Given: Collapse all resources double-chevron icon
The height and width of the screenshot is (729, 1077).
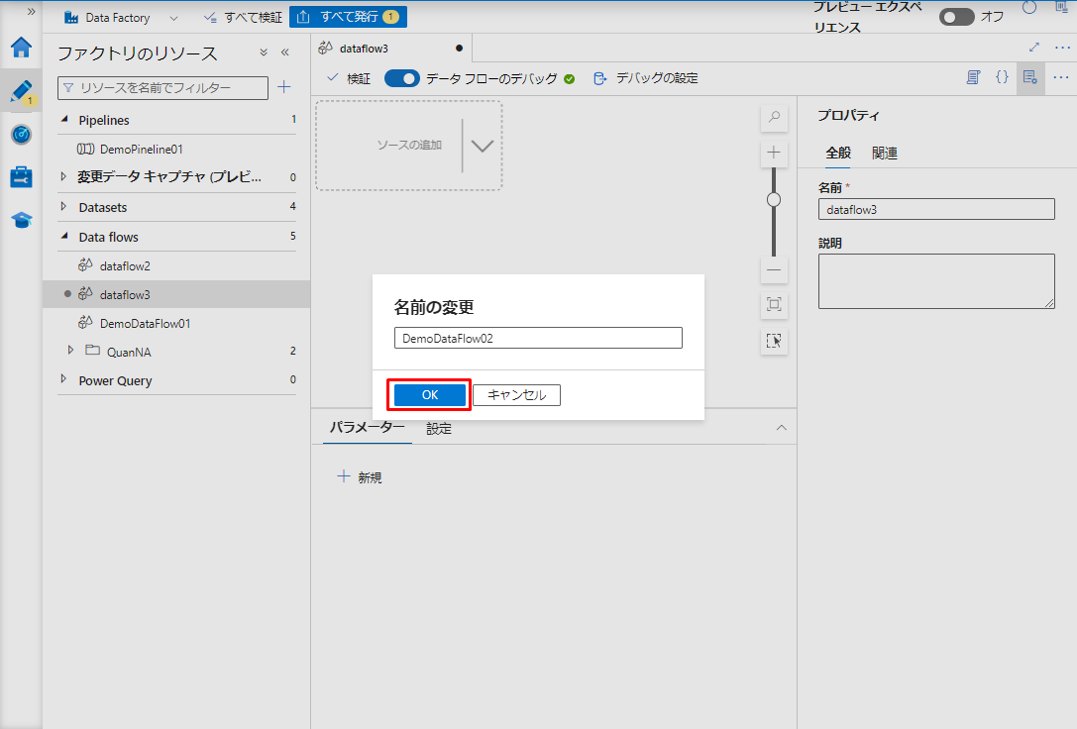Looking at the screenshot, I should tap(263, 52).
